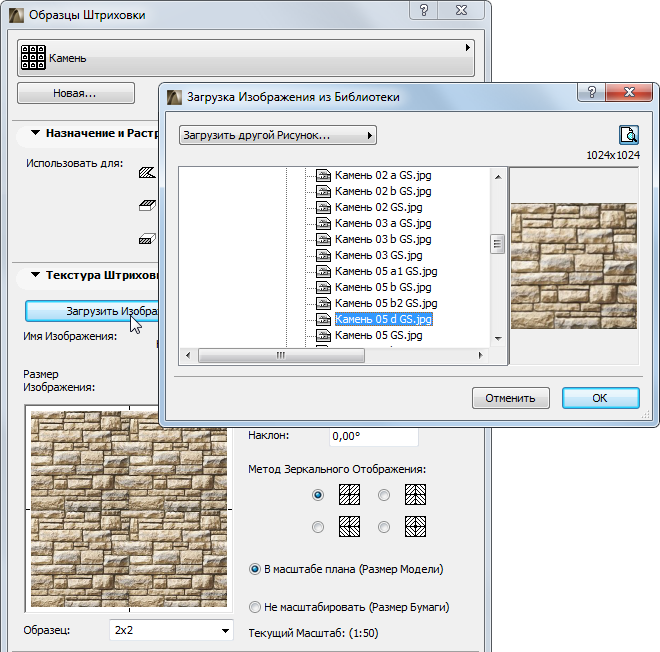The height and width of the screenshot is (652, 660).
Task: Click the bottom-right mirroring method pattern icon
Action: 415,527
